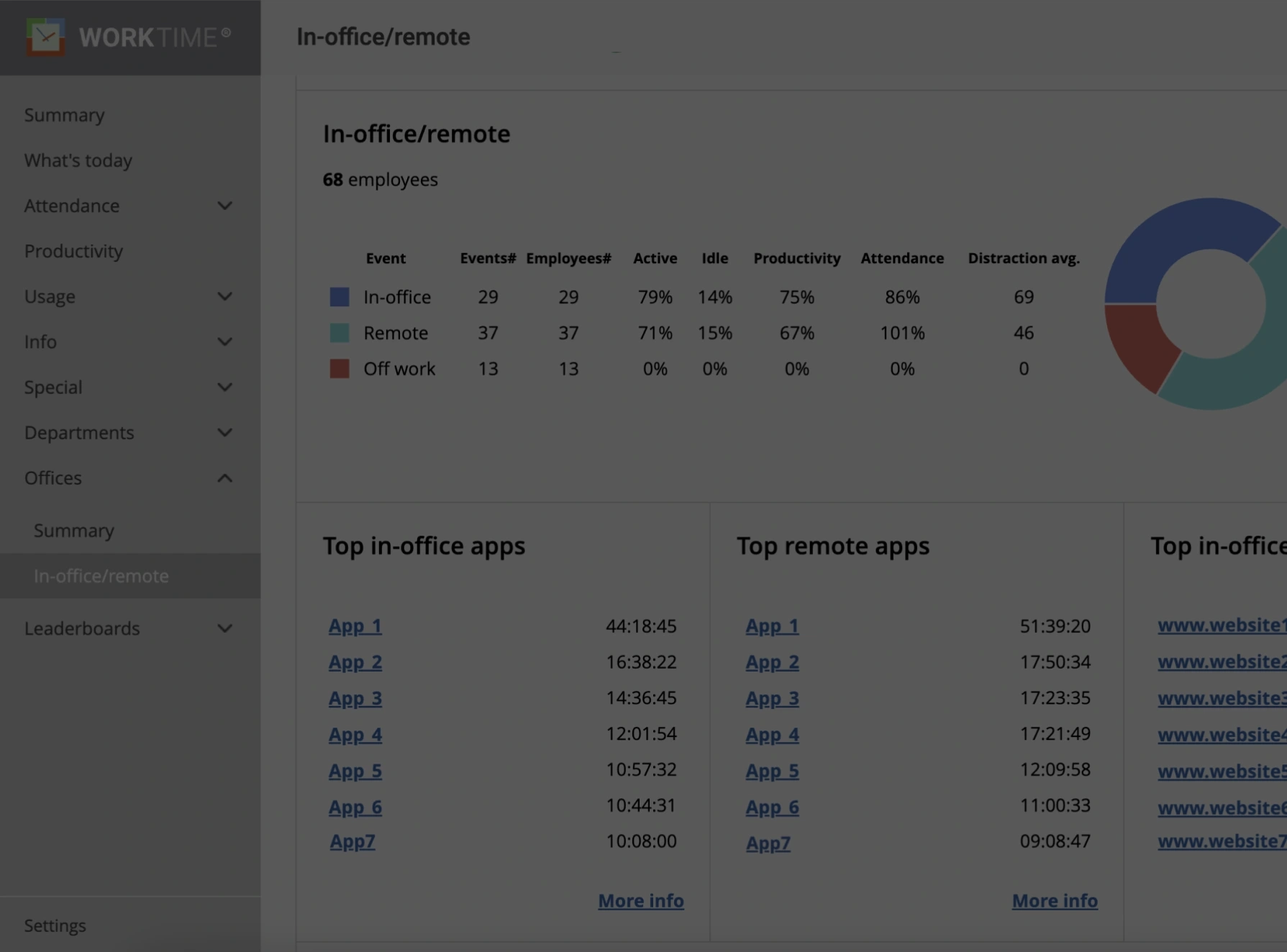The width and height of the screenshot is (1287, 952).
Task: Open App 4 in top remote apps
Action: pos(772,735)
